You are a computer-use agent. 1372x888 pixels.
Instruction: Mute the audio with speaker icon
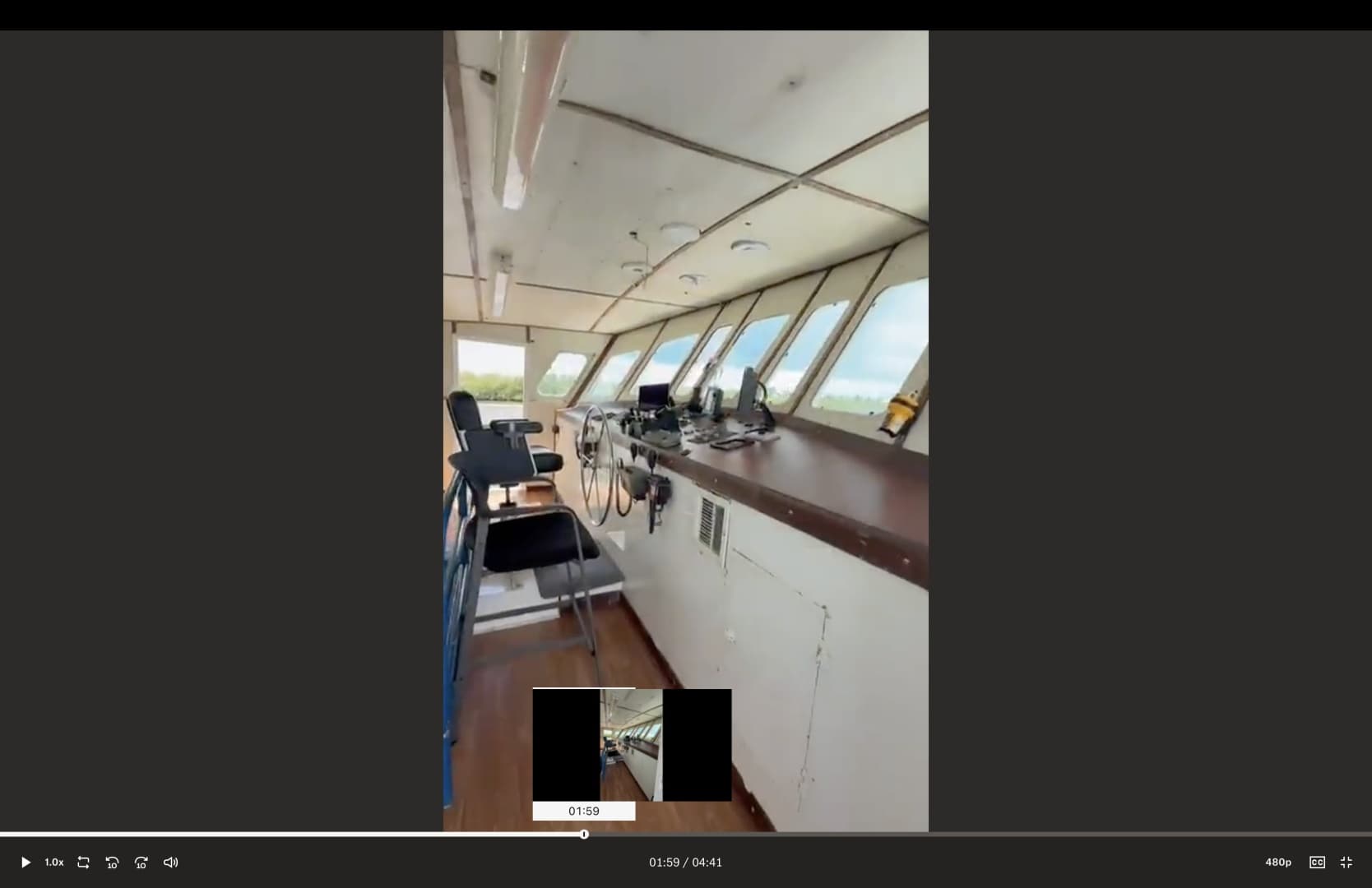170,863
